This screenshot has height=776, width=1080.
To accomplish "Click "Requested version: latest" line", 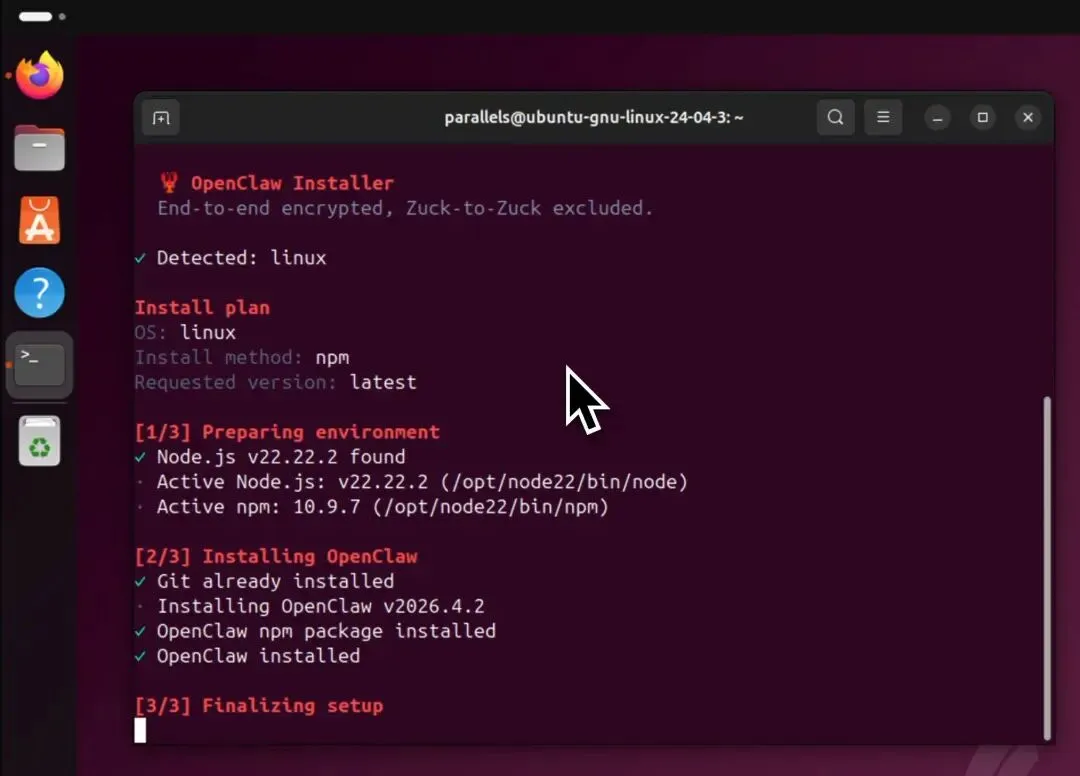I will tap(276, 382).
